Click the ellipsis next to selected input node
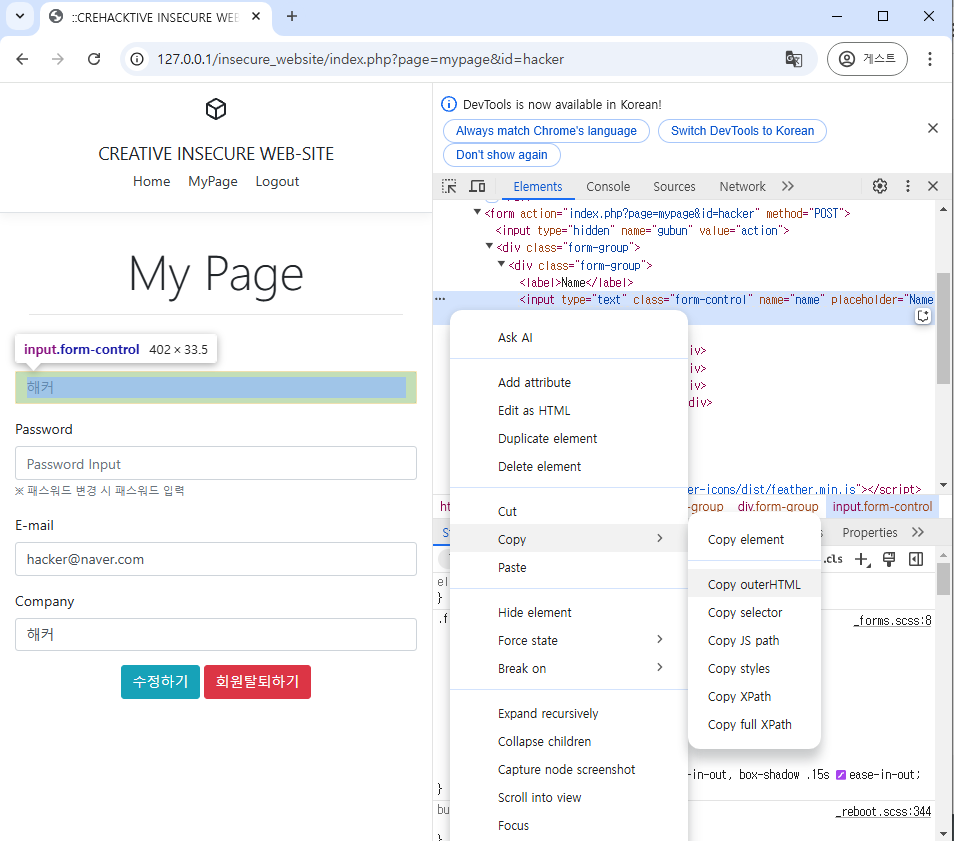Image resolution: width=954 pixels, height=841 pixels. pyautogui.click(x=440, y=299)
